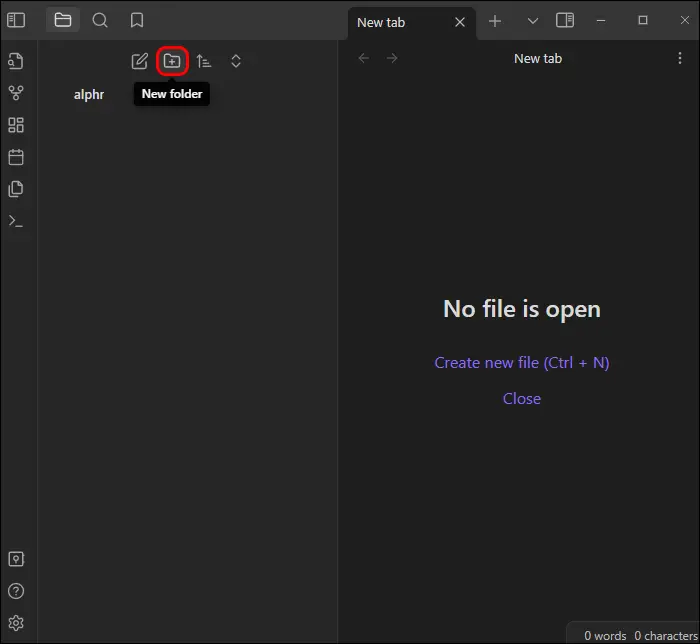The width and height of the screenshot is (700, 644).
Task: Toggle the left sidebar collapse icon
Action: (16, 20)
